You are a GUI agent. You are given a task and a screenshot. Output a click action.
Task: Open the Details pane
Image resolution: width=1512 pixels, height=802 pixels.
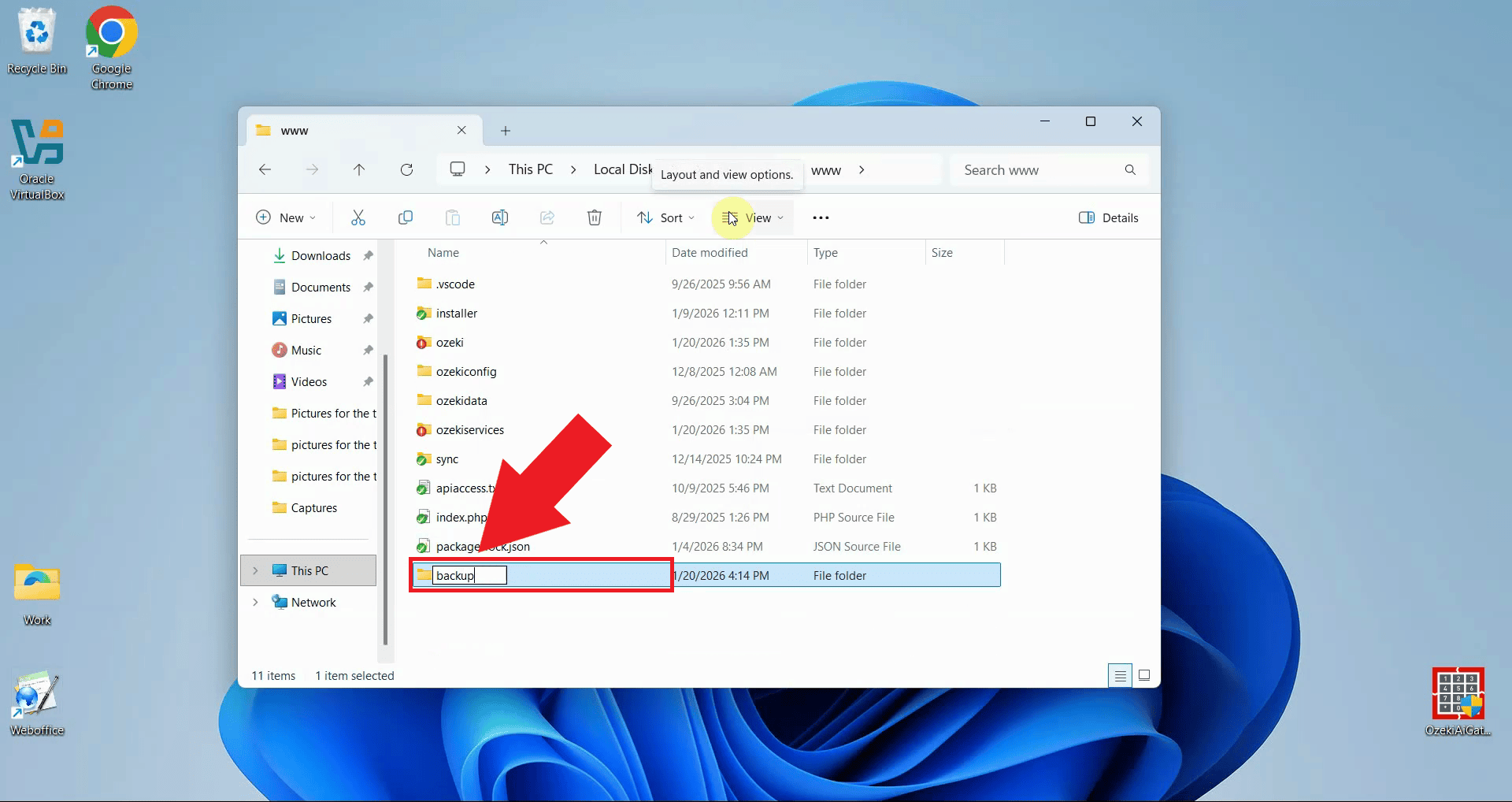tap(1108, 217)
